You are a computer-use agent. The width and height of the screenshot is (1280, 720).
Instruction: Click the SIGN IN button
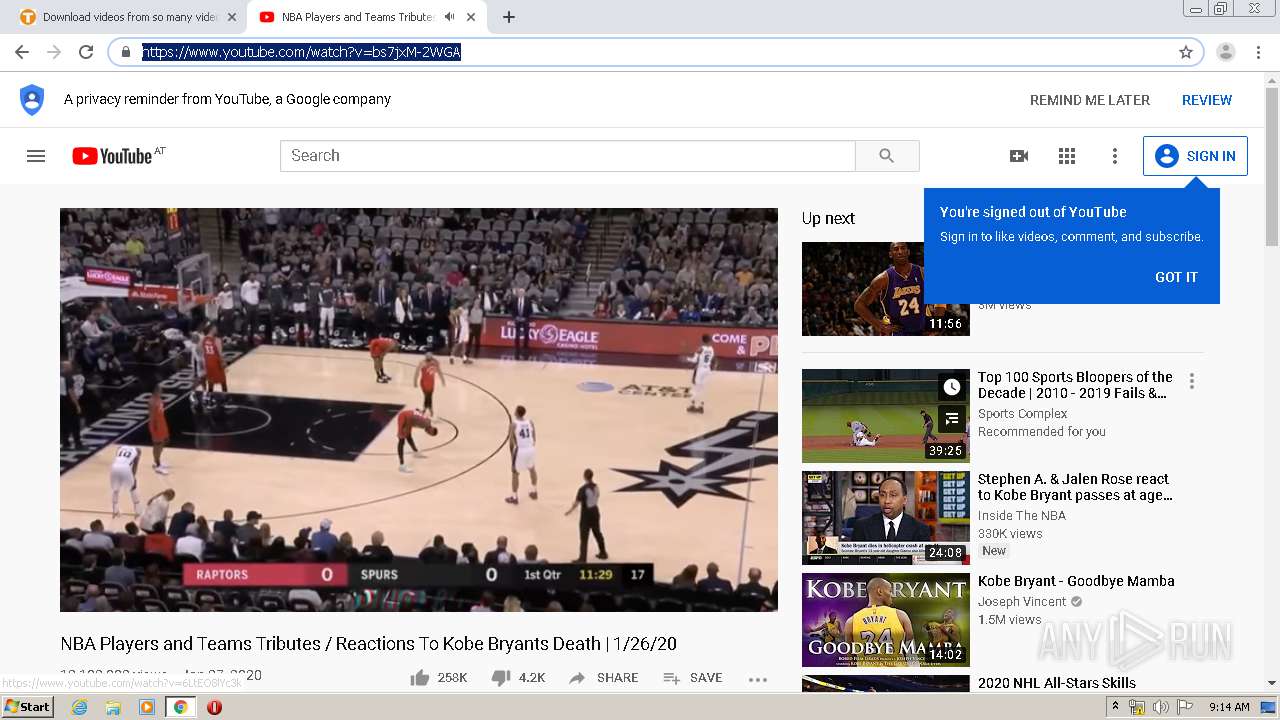(1195, 156)
